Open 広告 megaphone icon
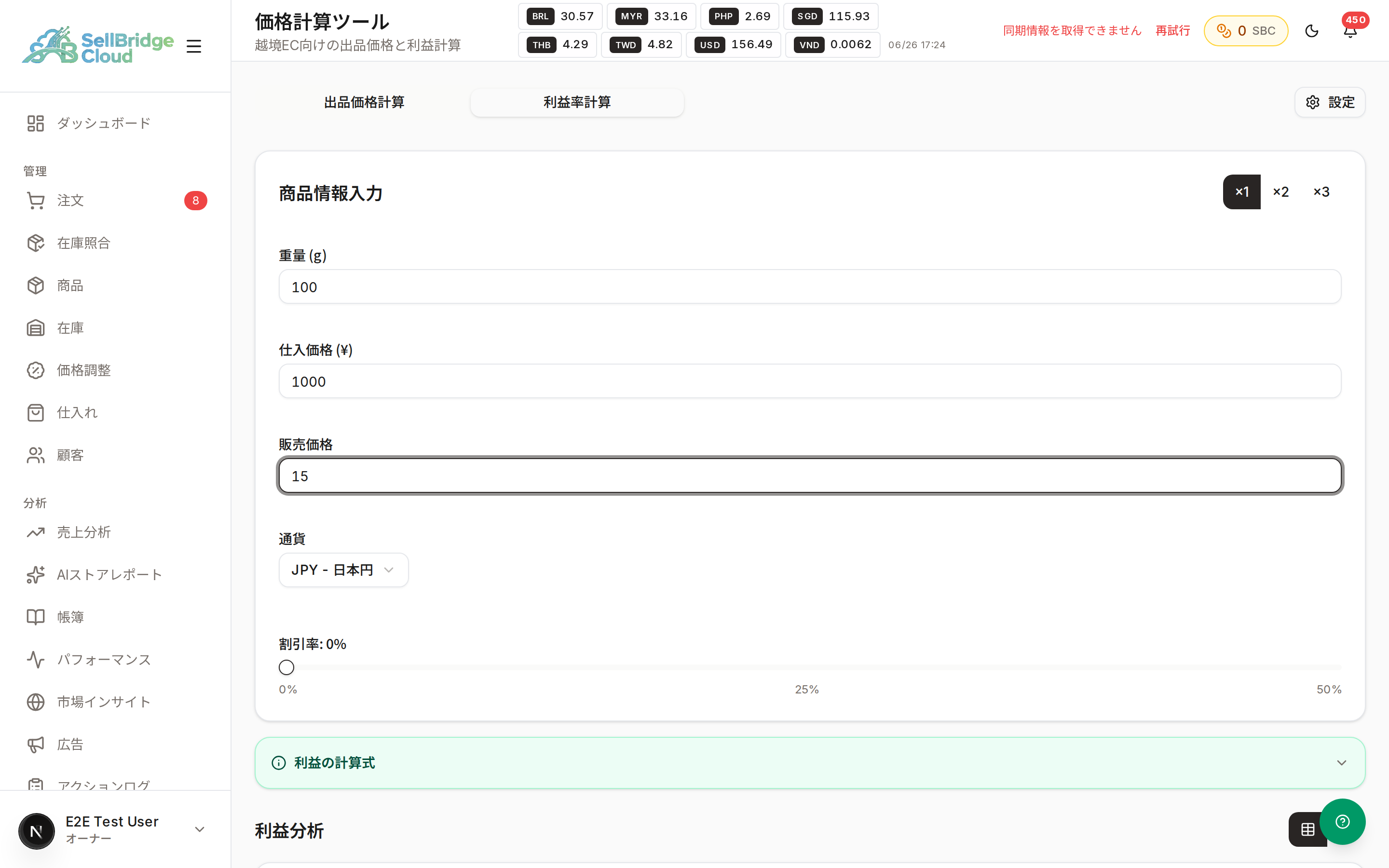This screenshot has width=1389, height=868. pos(36,745)
